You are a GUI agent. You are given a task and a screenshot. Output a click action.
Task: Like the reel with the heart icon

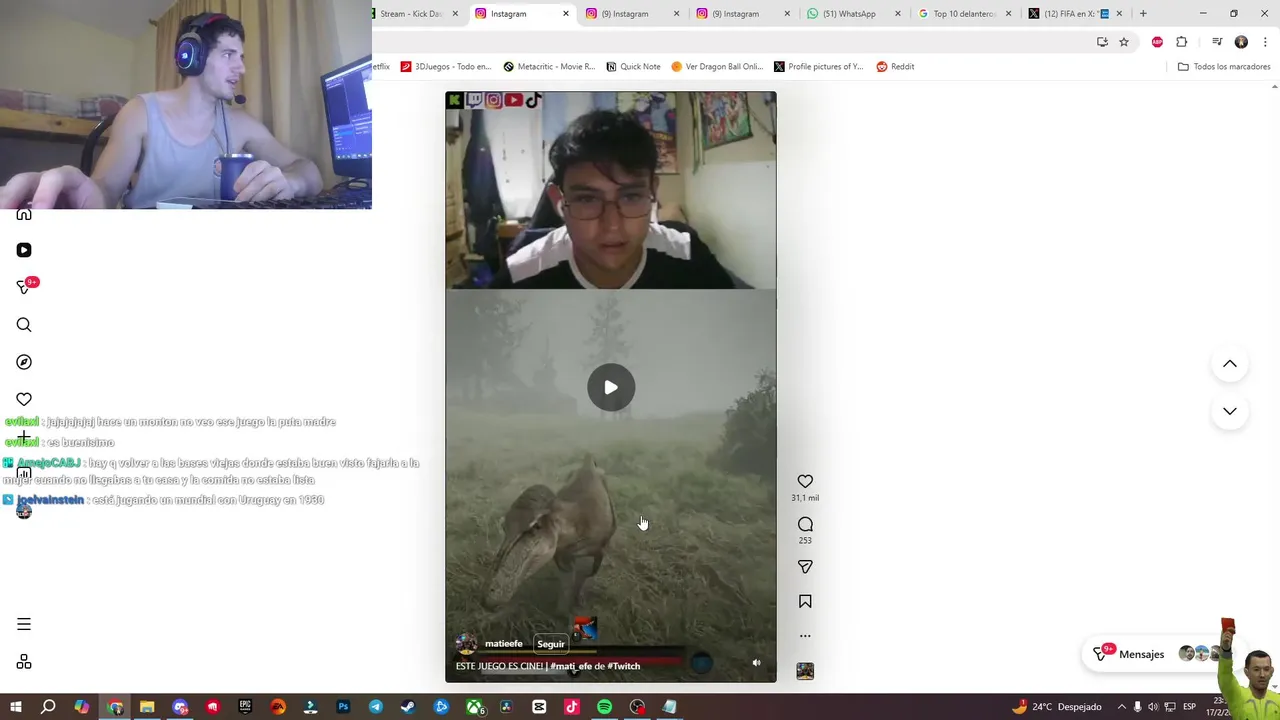[x=805, y=481]
